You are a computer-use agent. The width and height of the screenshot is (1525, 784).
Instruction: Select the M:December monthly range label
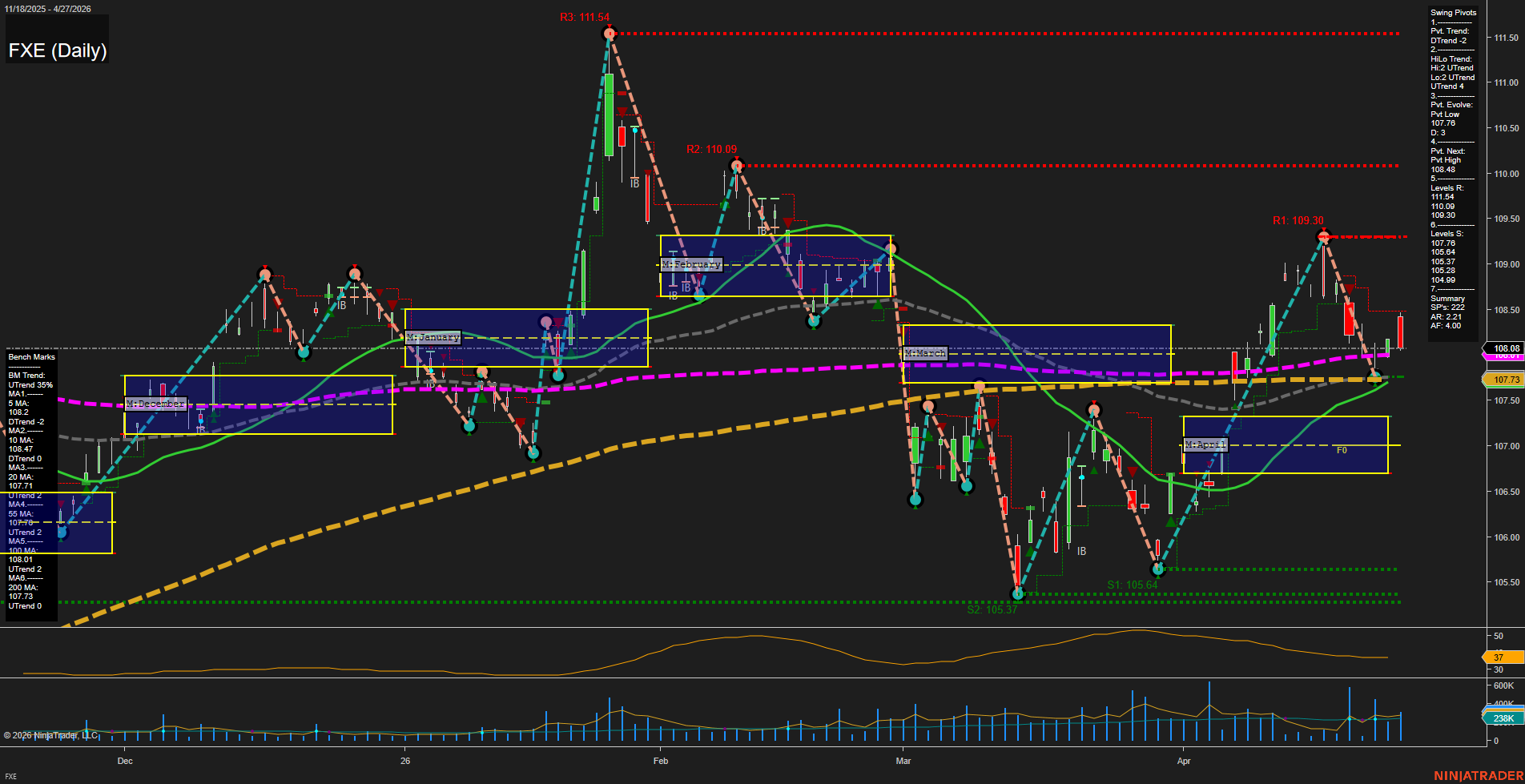coord(155,404)
